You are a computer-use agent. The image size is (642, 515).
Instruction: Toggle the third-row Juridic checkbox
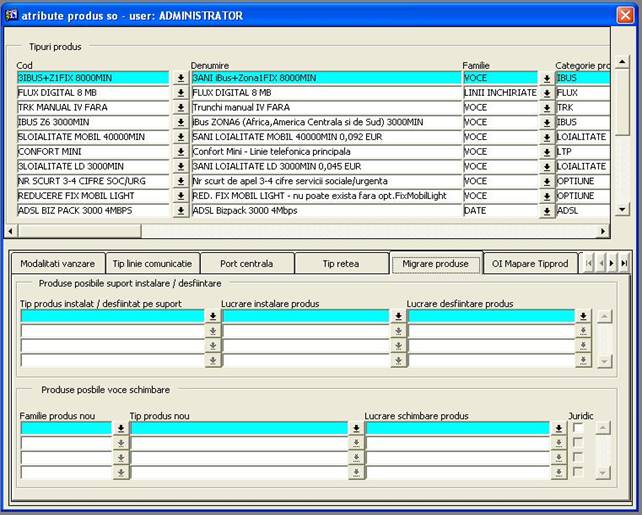point(579,457)
